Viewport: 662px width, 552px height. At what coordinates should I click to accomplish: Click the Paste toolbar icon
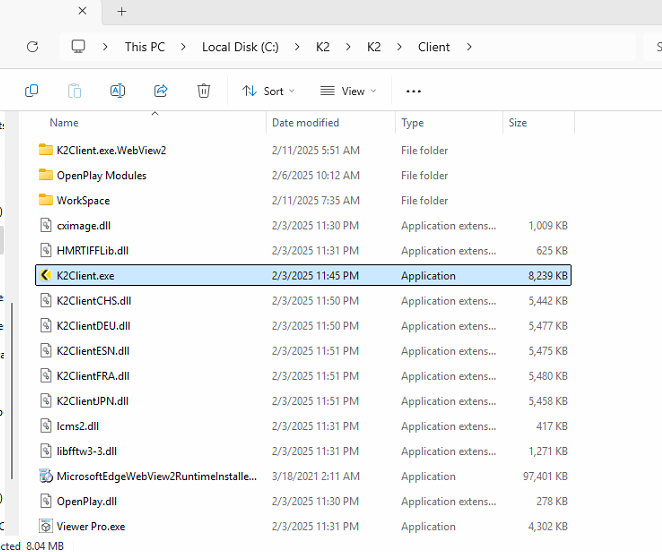75,91
